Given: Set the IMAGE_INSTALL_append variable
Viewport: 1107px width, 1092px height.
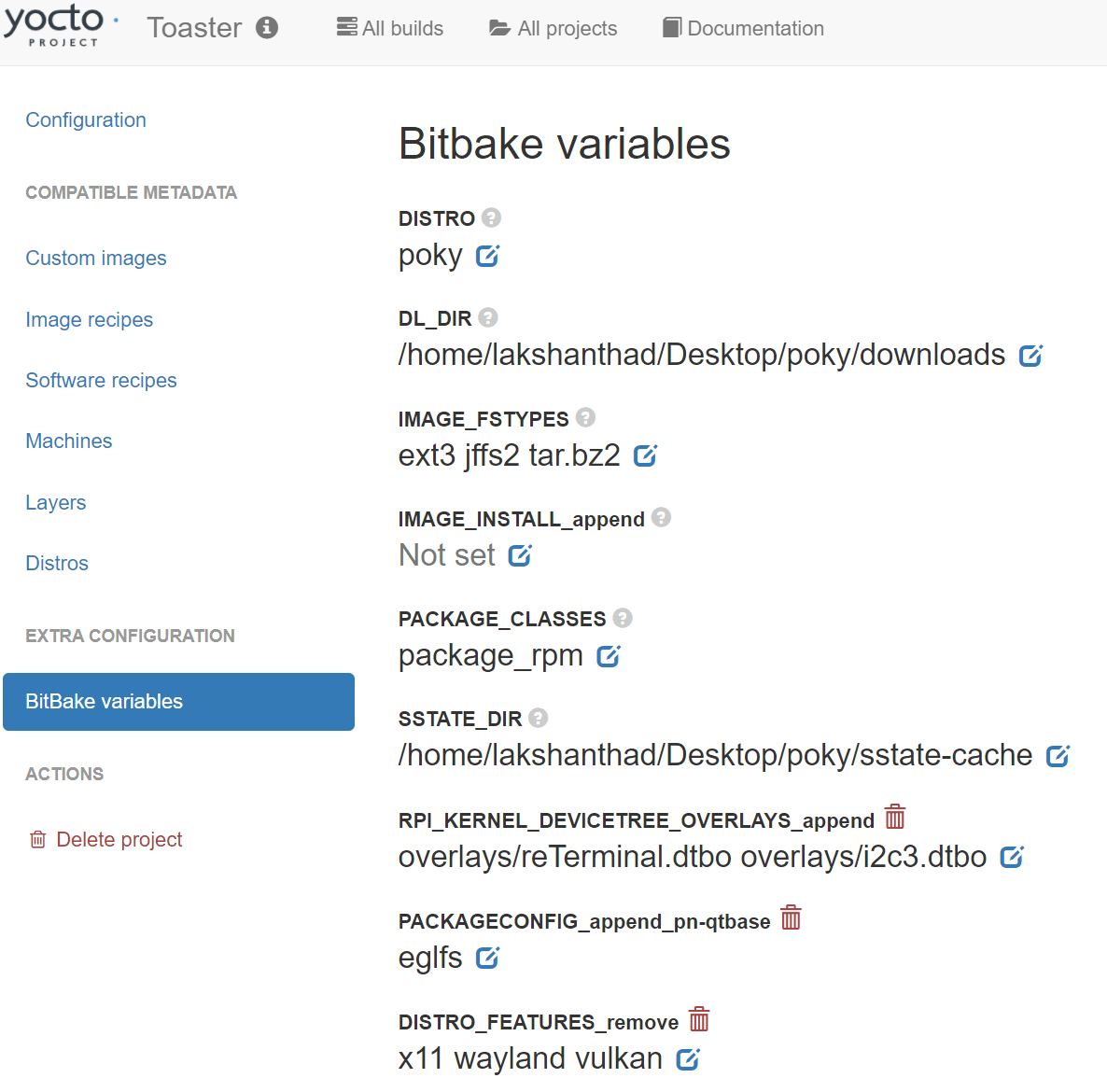Looking at the screenshot, I should coord(519,555).
